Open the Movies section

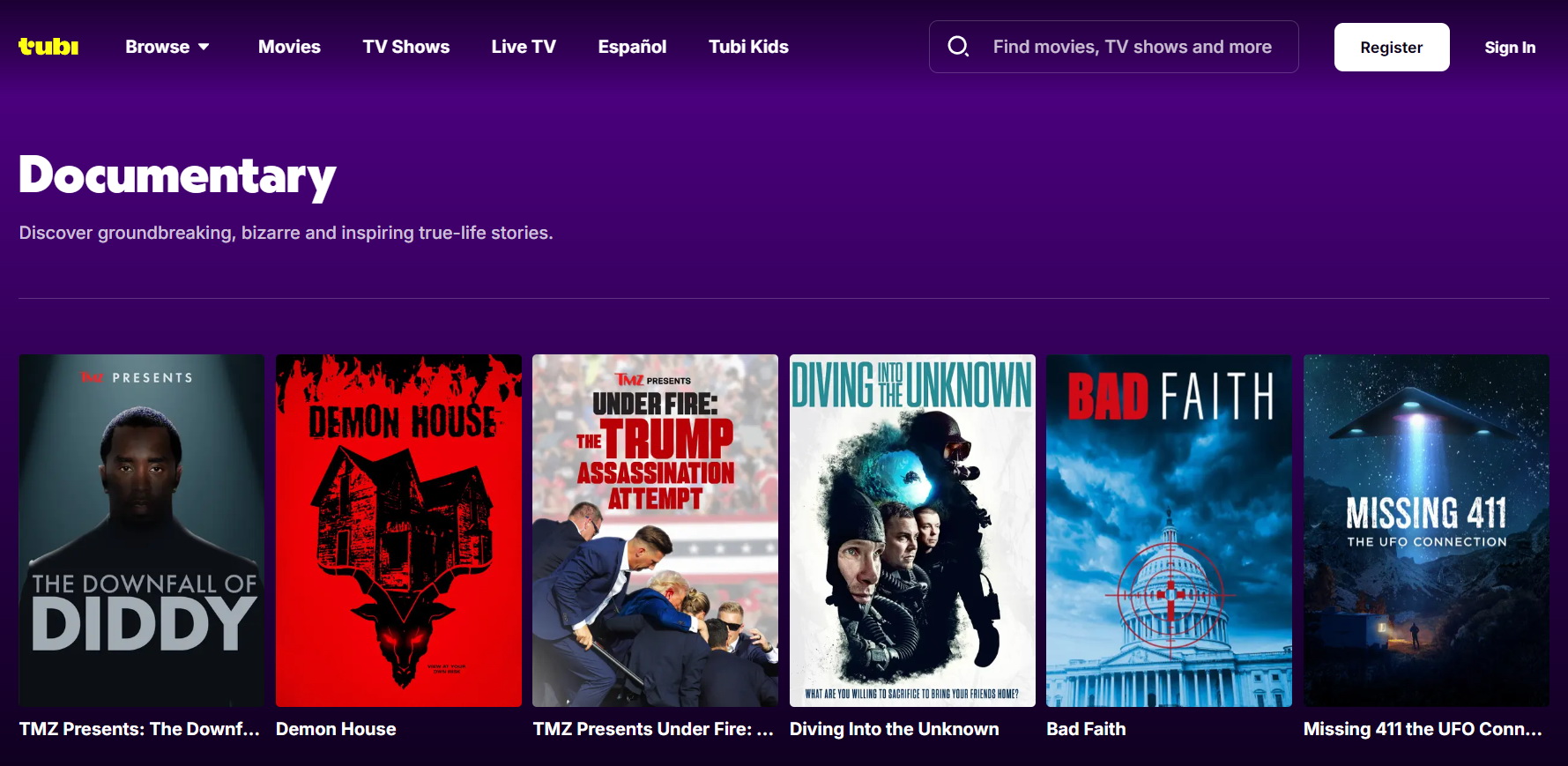pyautogui.click(x=289, y=47)
